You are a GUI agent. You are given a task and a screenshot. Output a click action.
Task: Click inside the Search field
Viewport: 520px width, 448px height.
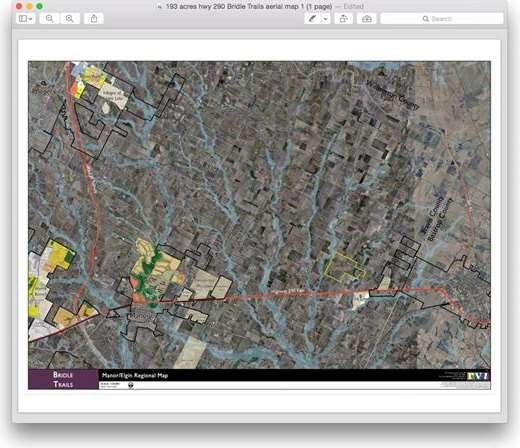click(442, 19)
